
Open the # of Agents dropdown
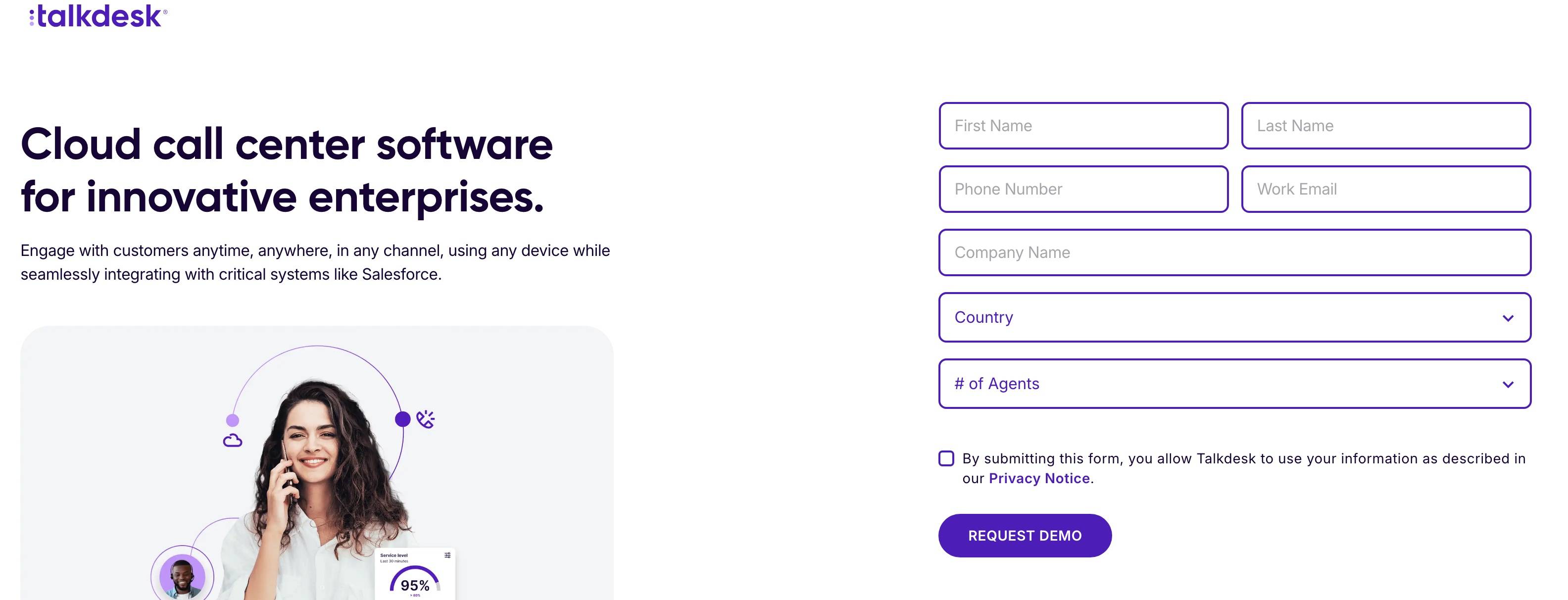coord(1234,383)
